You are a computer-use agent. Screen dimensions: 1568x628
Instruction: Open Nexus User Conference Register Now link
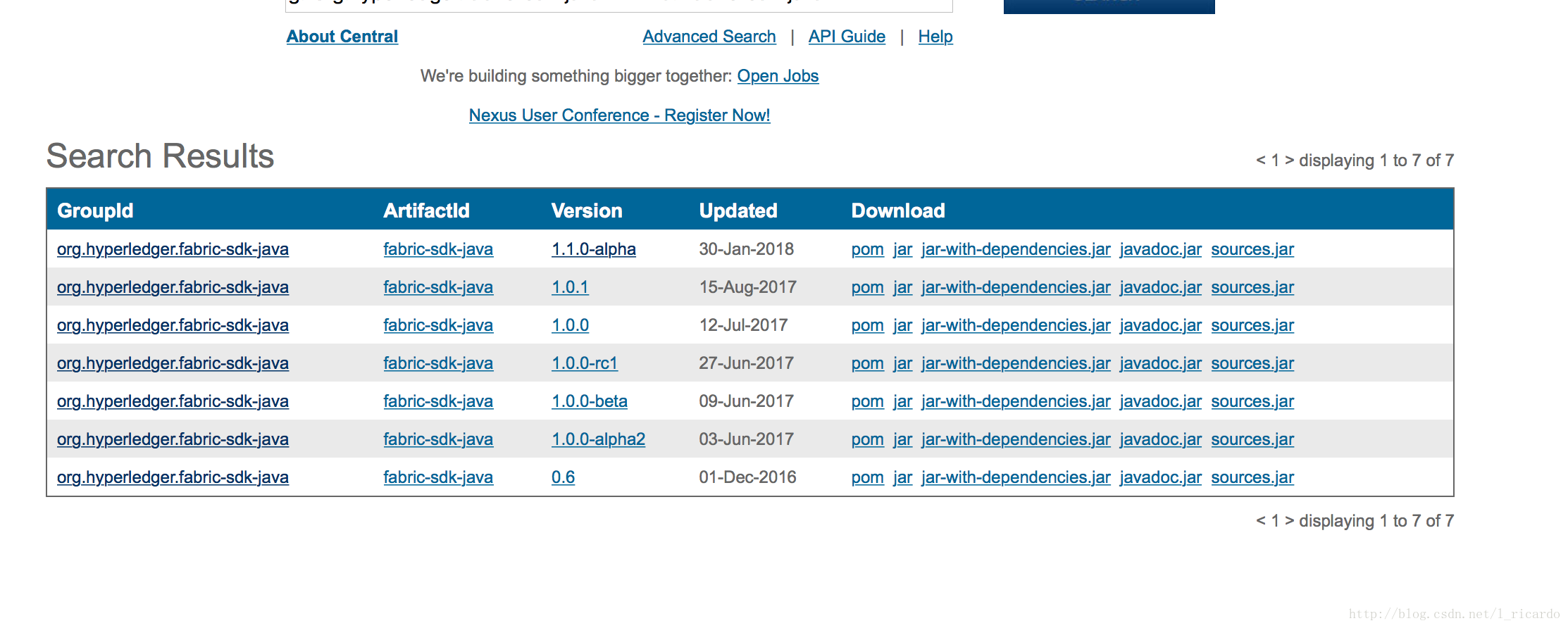[619, 115]
